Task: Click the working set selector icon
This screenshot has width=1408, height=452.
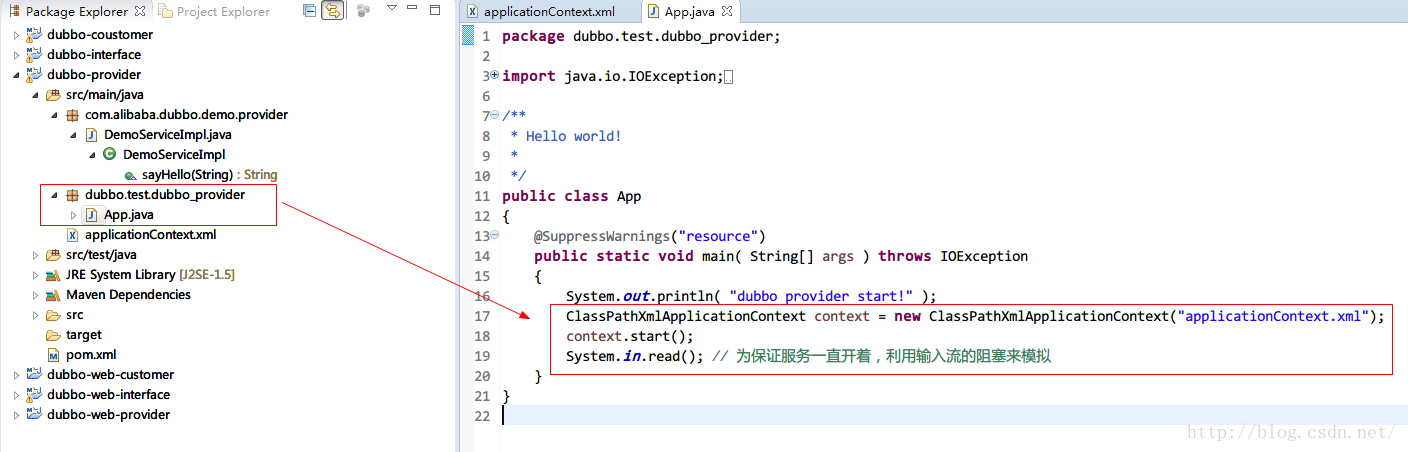Action: [363, 11]
